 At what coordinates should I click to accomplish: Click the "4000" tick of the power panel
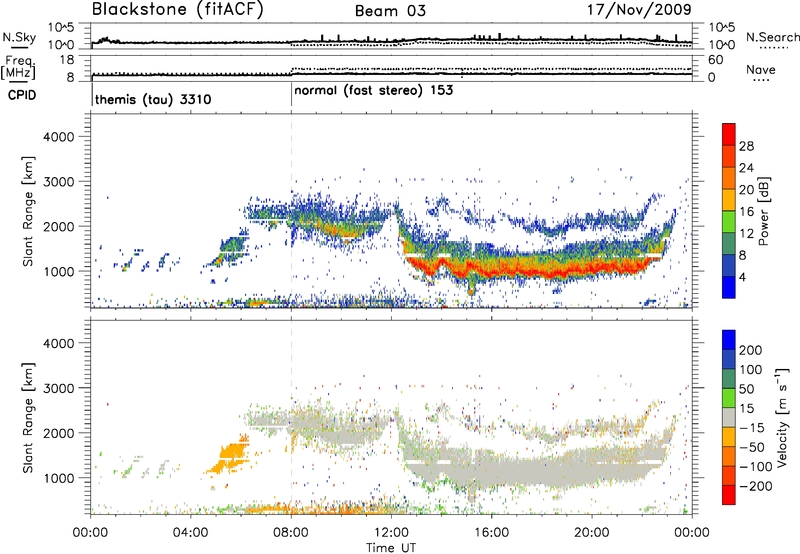click(59, 137)
